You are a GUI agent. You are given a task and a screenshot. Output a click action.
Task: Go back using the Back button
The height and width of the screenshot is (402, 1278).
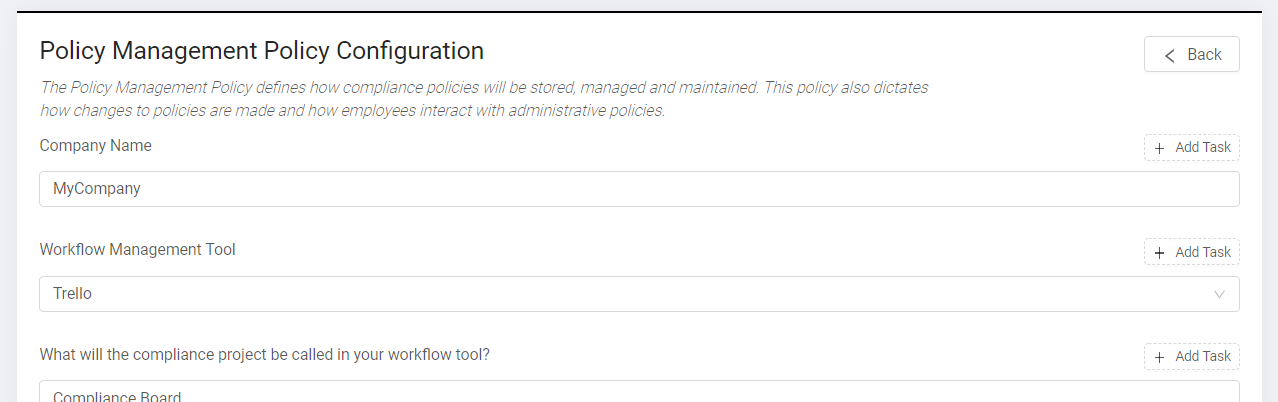pyautogui.click(x=1191, y=55)
